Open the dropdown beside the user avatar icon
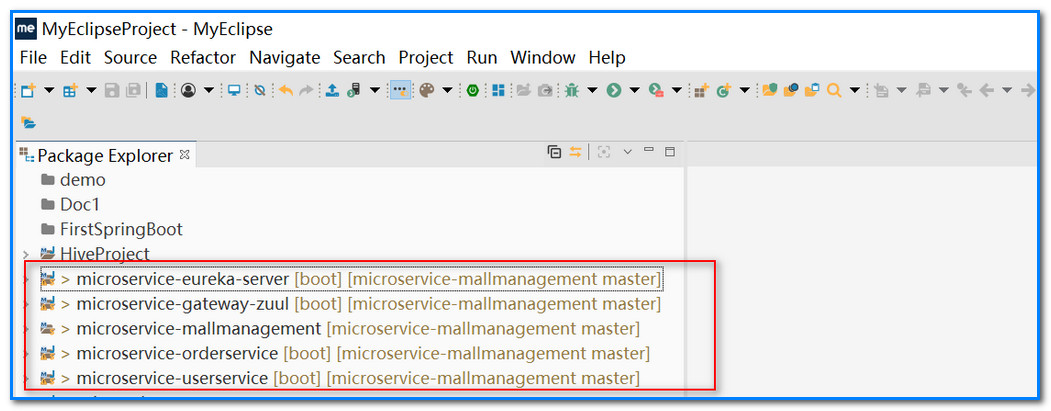This screenshot has width=1051, height=411. pyautogui.click(x=208, y=91)
